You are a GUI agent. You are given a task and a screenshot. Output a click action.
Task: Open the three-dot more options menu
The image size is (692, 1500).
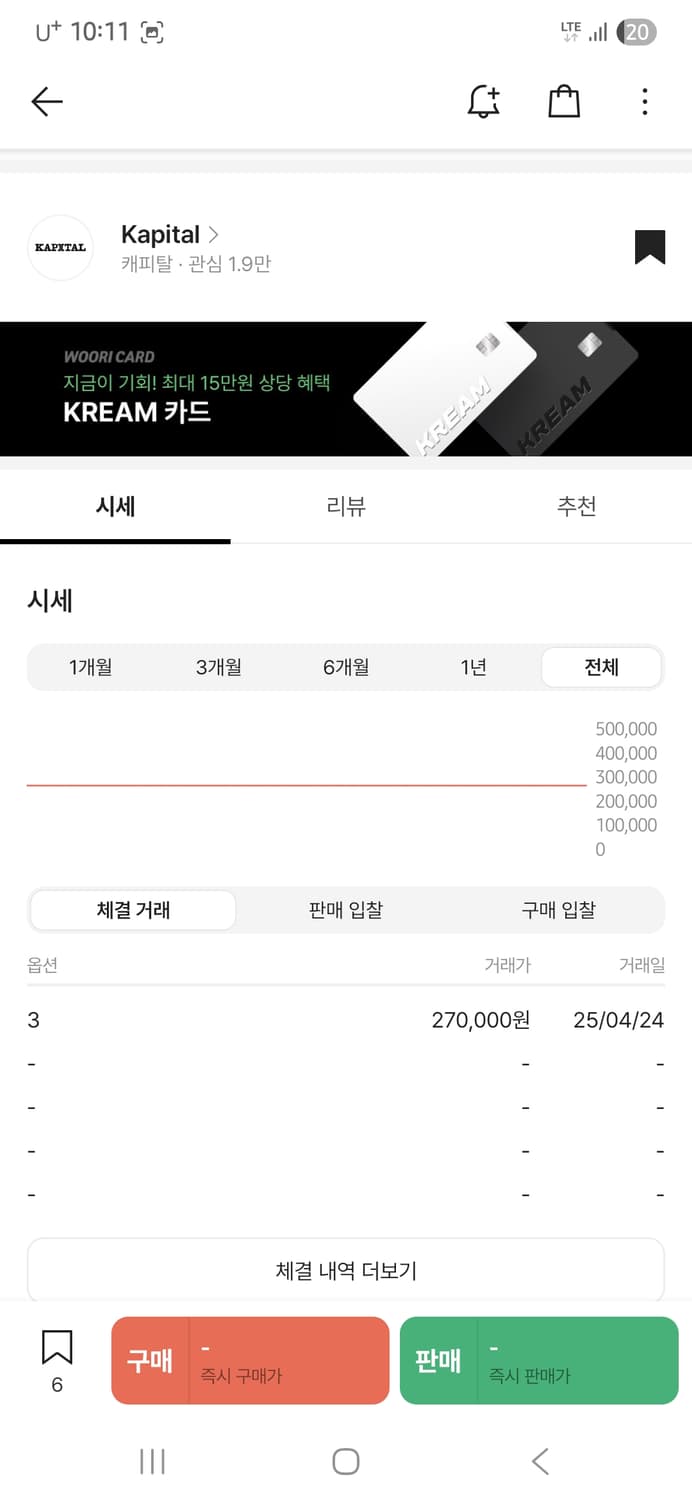(645, 101)
